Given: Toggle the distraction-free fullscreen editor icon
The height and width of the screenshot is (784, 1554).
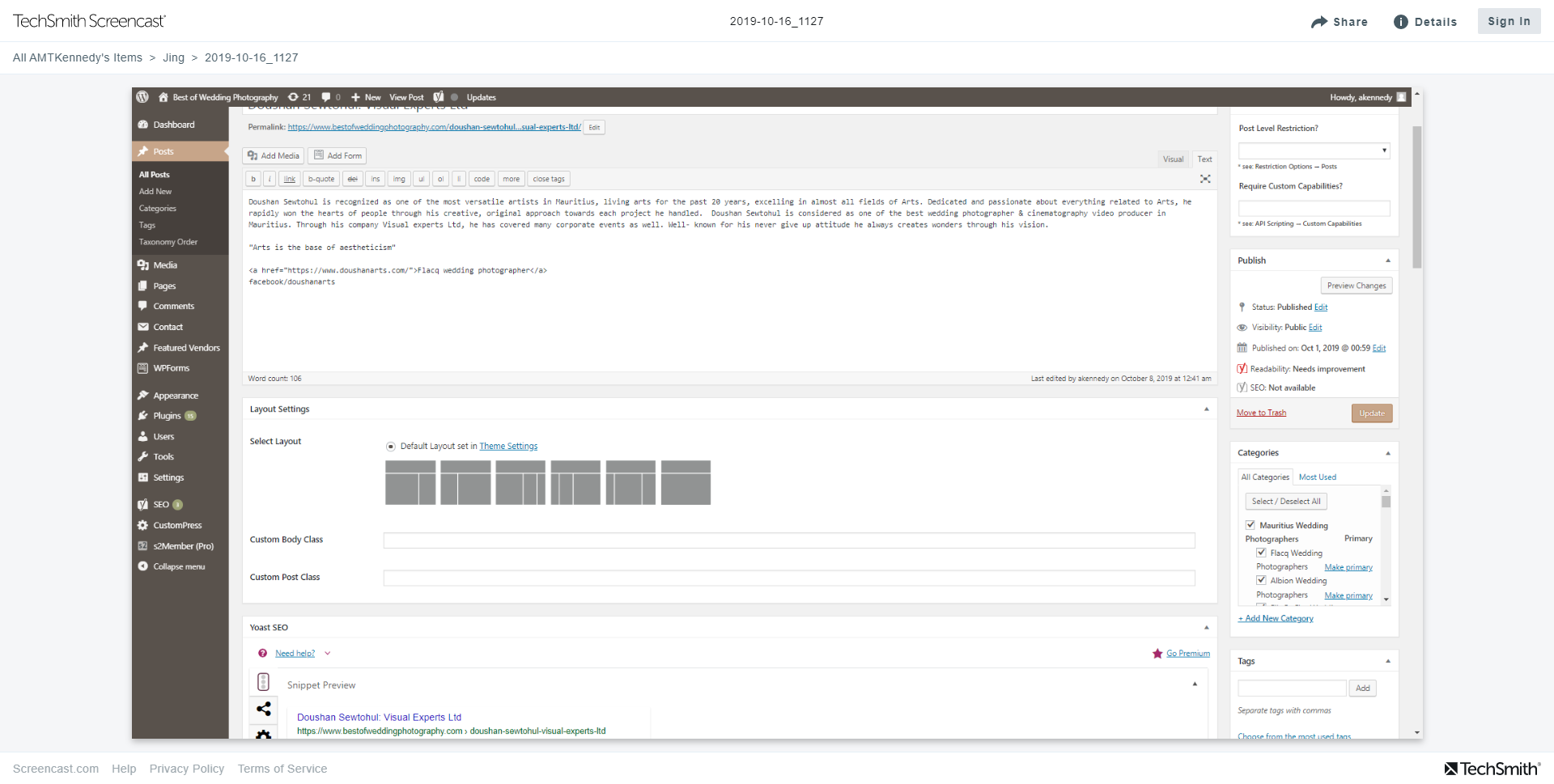Looking at the screenshot, I should click(1205, 179).
